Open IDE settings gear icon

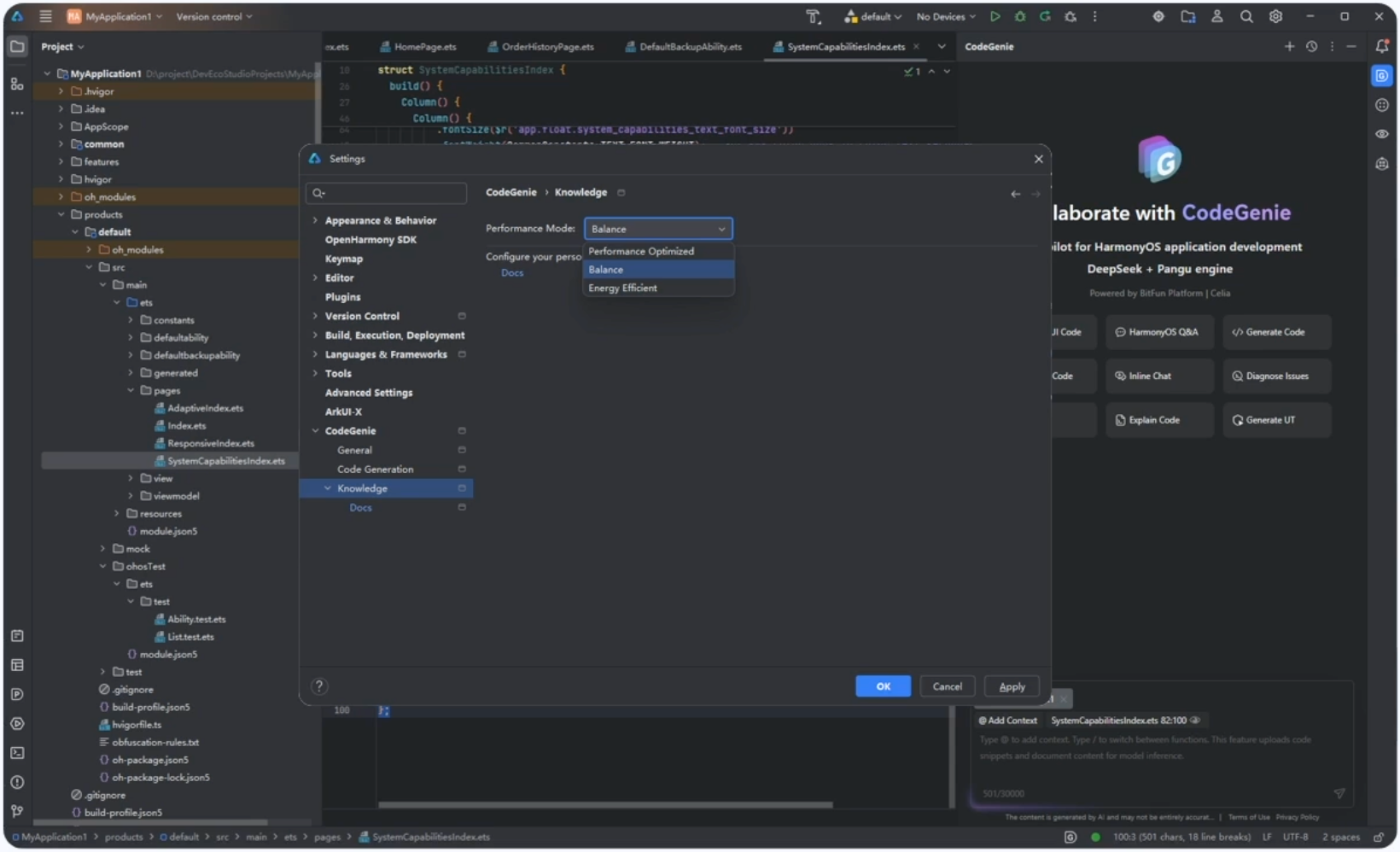pos(1275,16)
